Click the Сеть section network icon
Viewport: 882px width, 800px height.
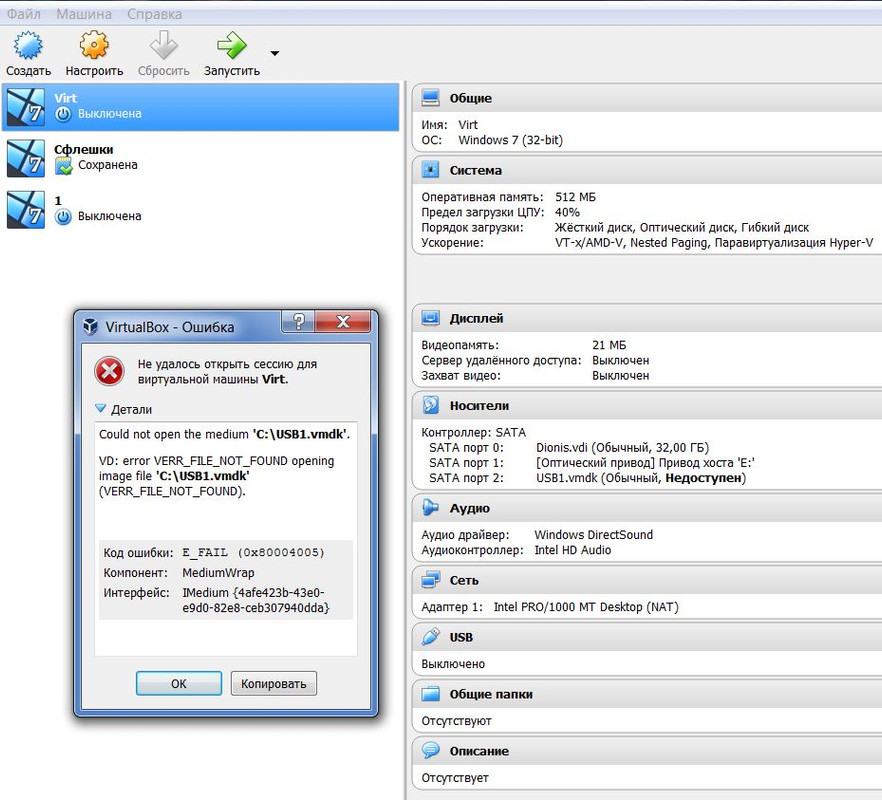click(x=431, y=579)
